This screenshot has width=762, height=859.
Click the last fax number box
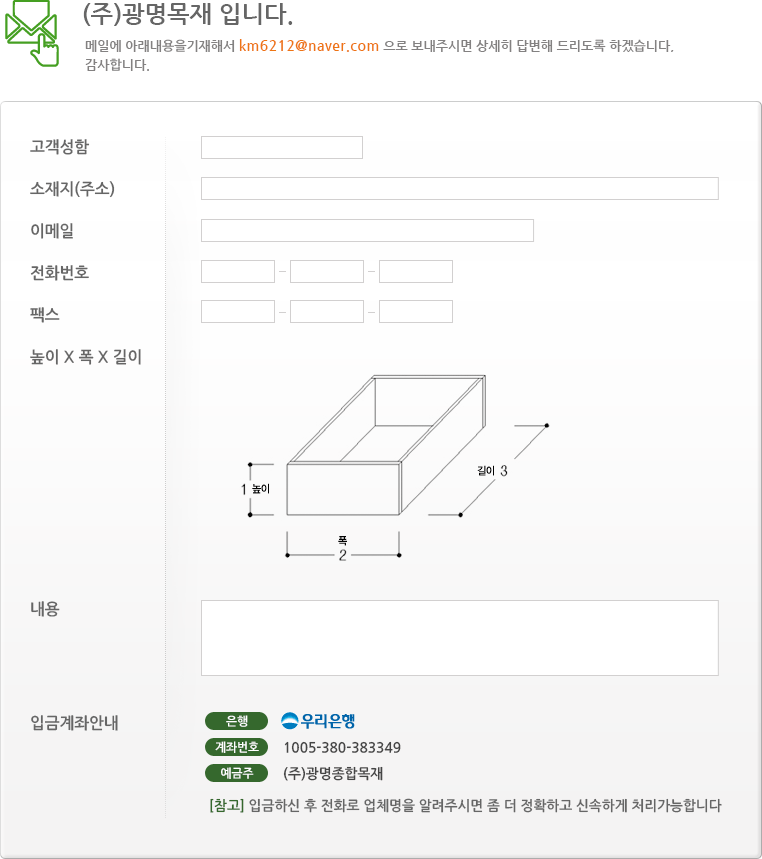416,312
